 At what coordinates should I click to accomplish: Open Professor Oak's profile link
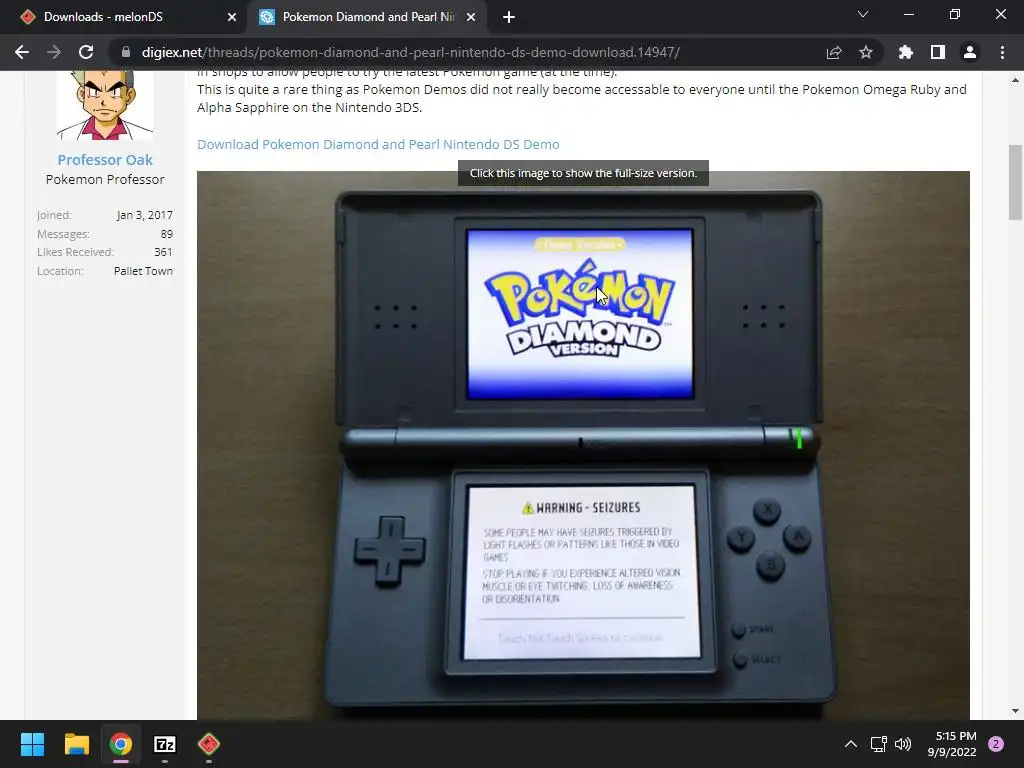(104, 160)
